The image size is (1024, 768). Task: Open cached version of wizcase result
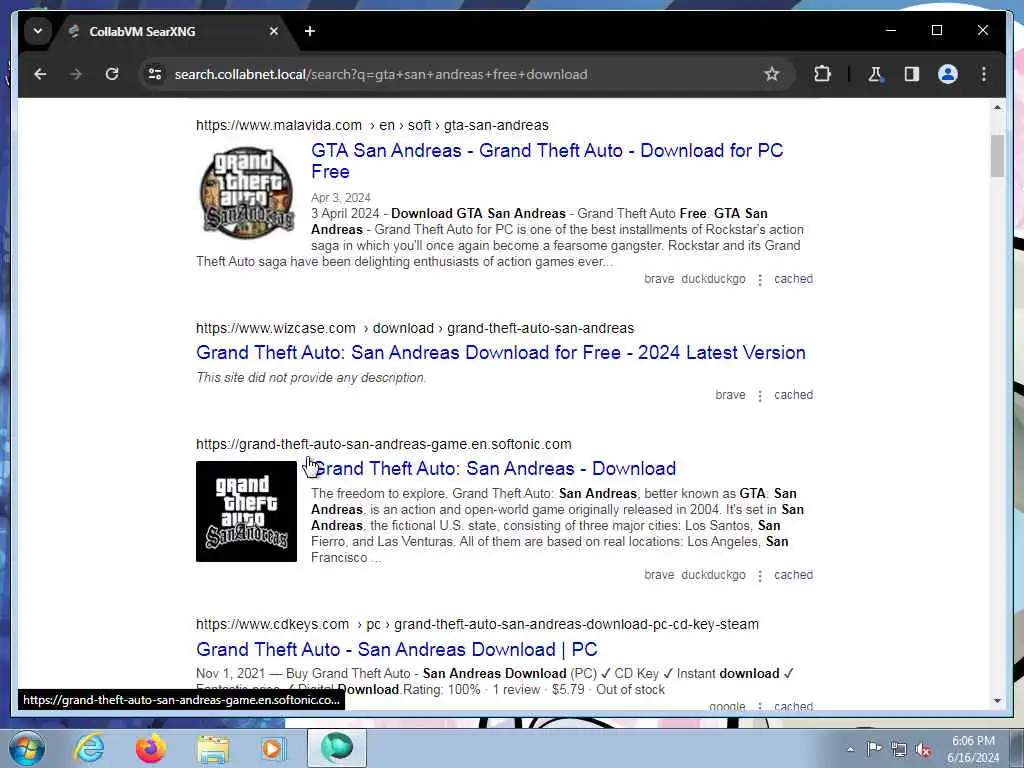793,395
